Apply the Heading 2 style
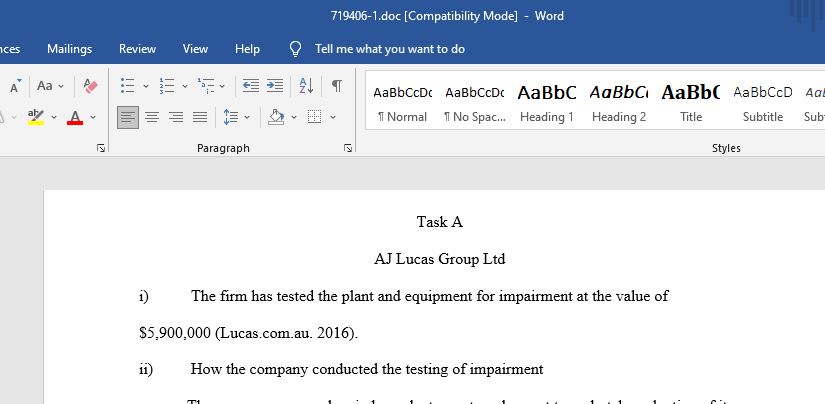825x404 pixels. 619,102
